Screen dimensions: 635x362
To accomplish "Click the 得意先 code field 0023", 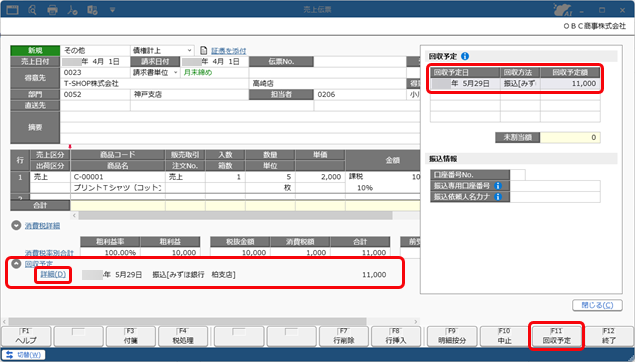I will [95, 72].
